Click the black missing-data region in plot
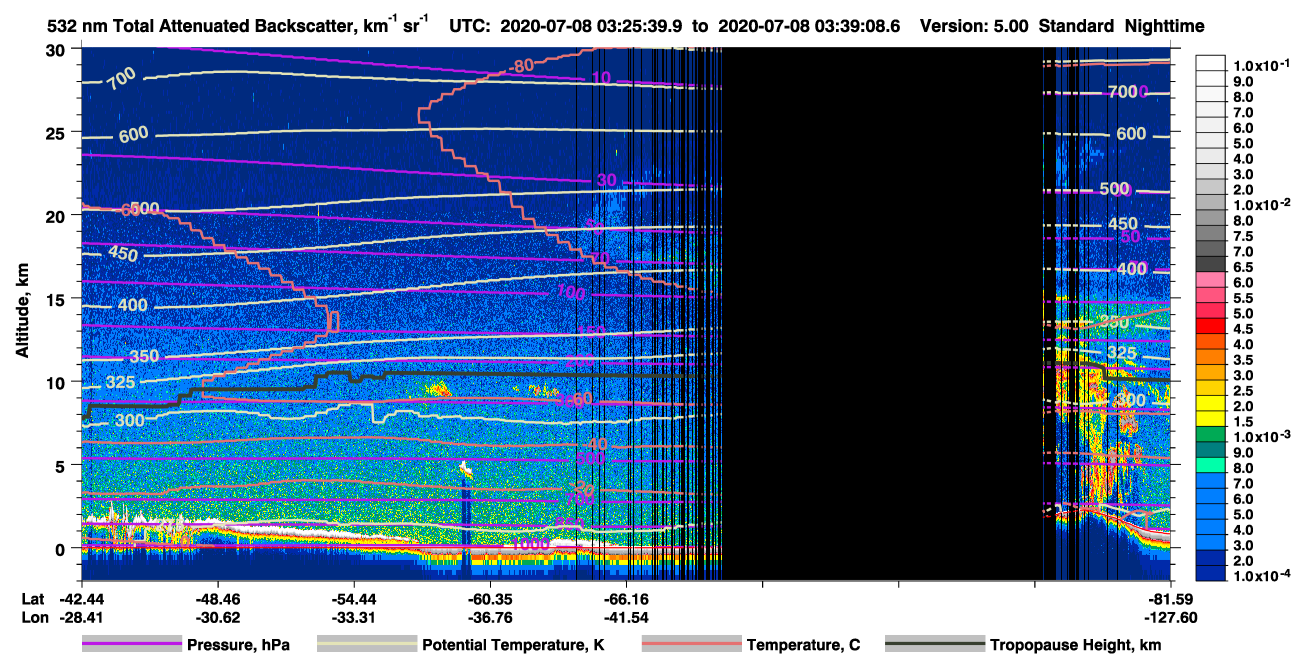This screenshot has width=1300, height=667. click(x=880, y=313)
